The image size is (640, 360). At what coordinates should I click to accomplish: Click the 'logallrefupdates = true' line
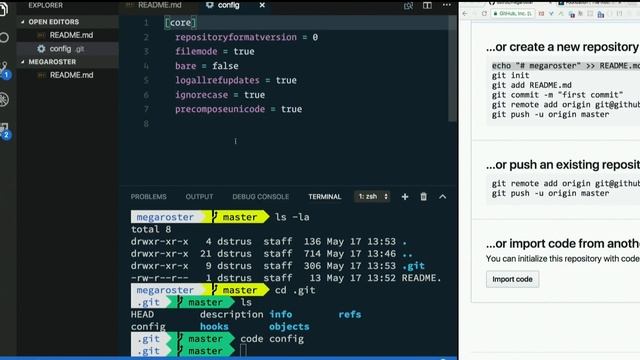coord(236,80)
